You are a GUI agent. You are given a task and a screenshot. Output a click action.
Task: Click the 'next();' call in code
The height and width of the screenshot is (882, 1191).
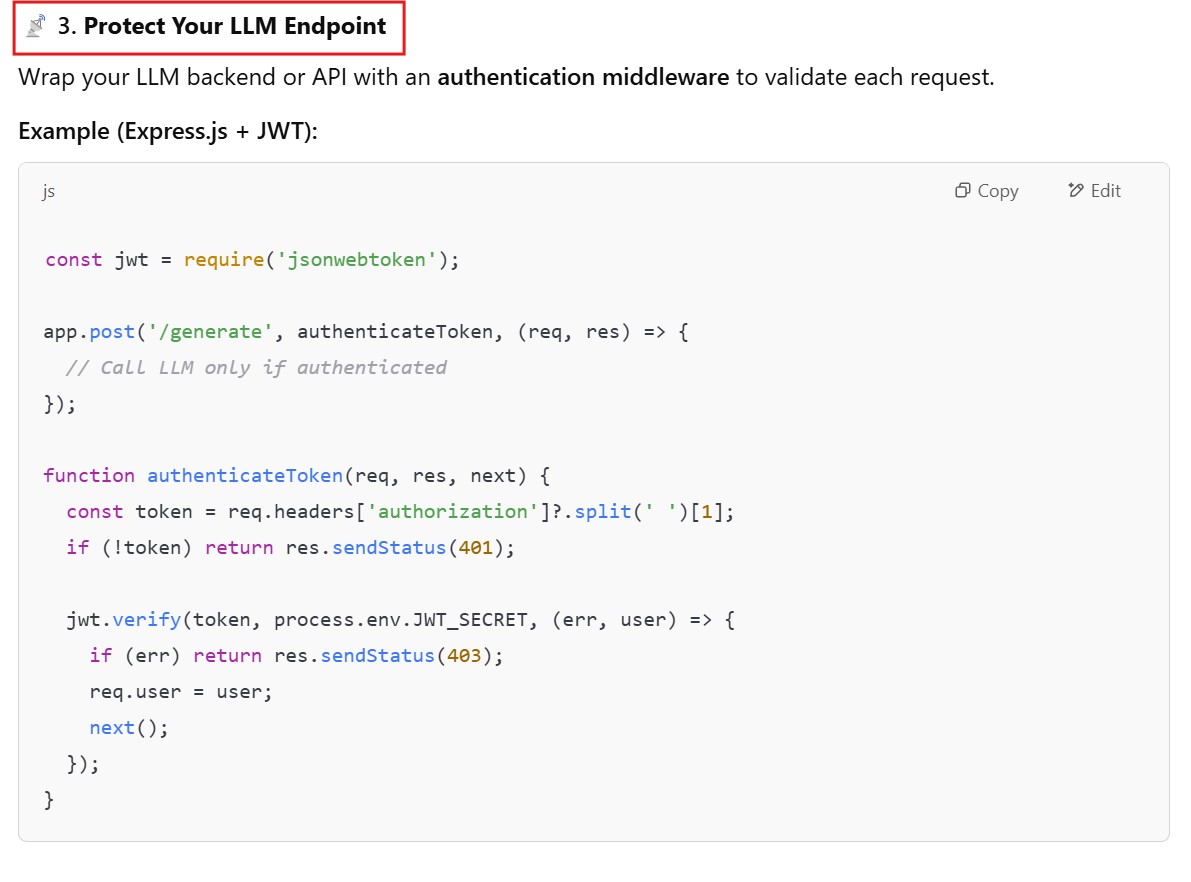click(x=129, y=728)
